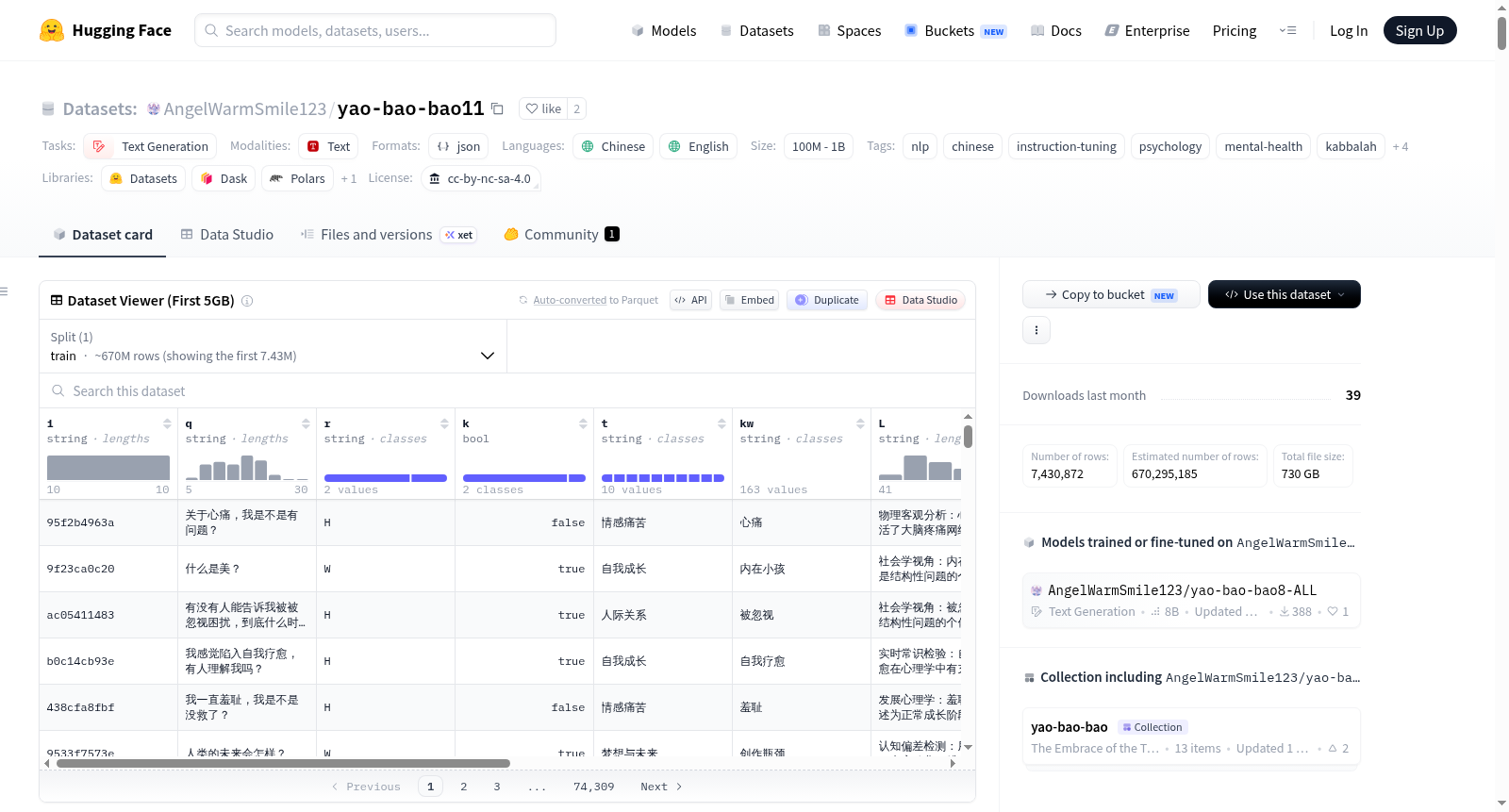Open the yao-bao collection card
The height and width of the screenshot is (812, 1509).
tap(1191, 737)
